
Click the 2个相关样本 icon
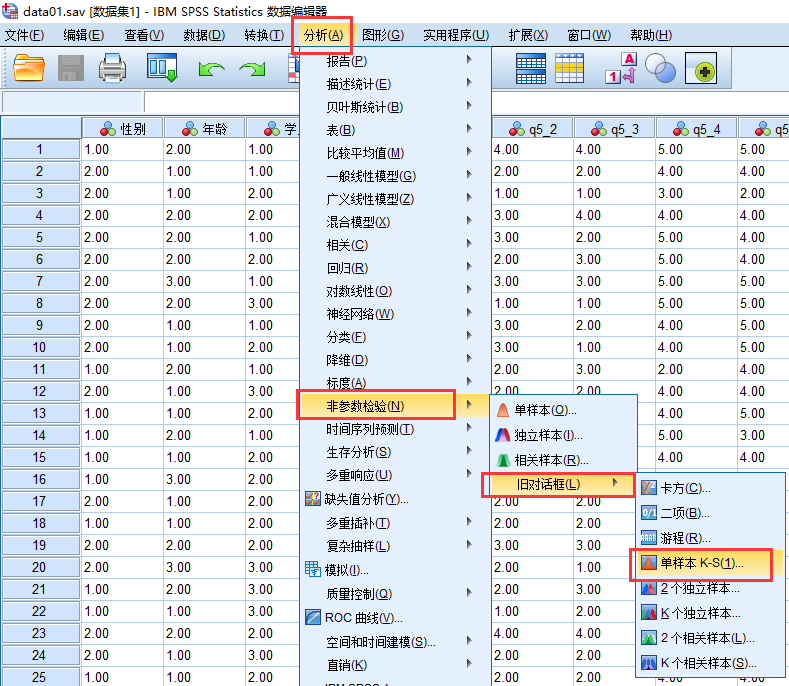(x=649, y=638)
